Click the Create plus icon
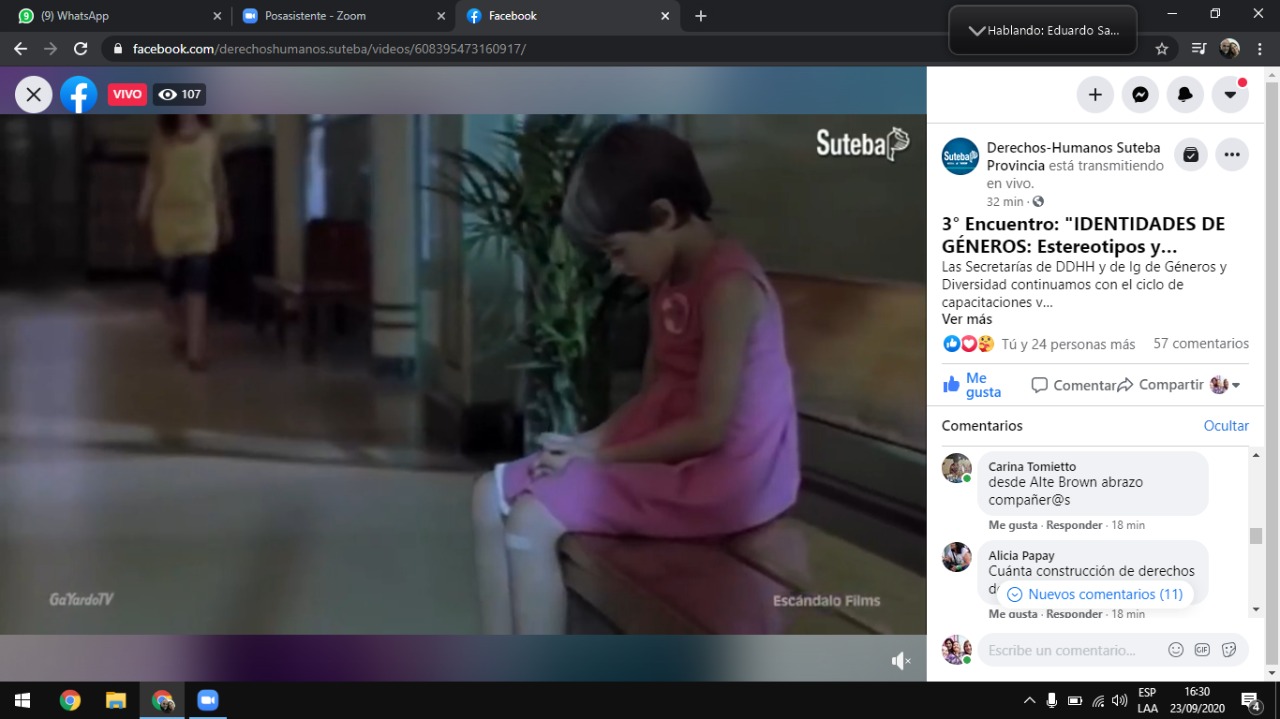1280x719 pixels. click(1095, 95)
